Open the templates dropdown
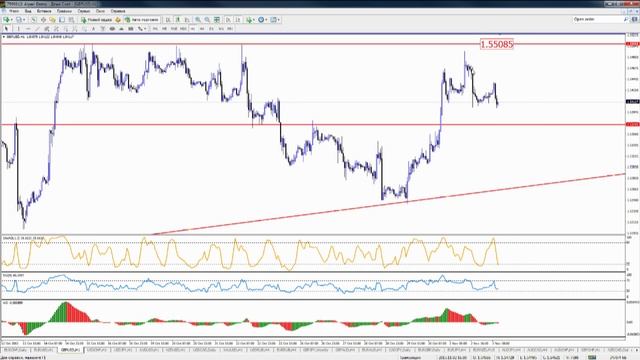The image size is (640, 360). click(x=275, y=20)
